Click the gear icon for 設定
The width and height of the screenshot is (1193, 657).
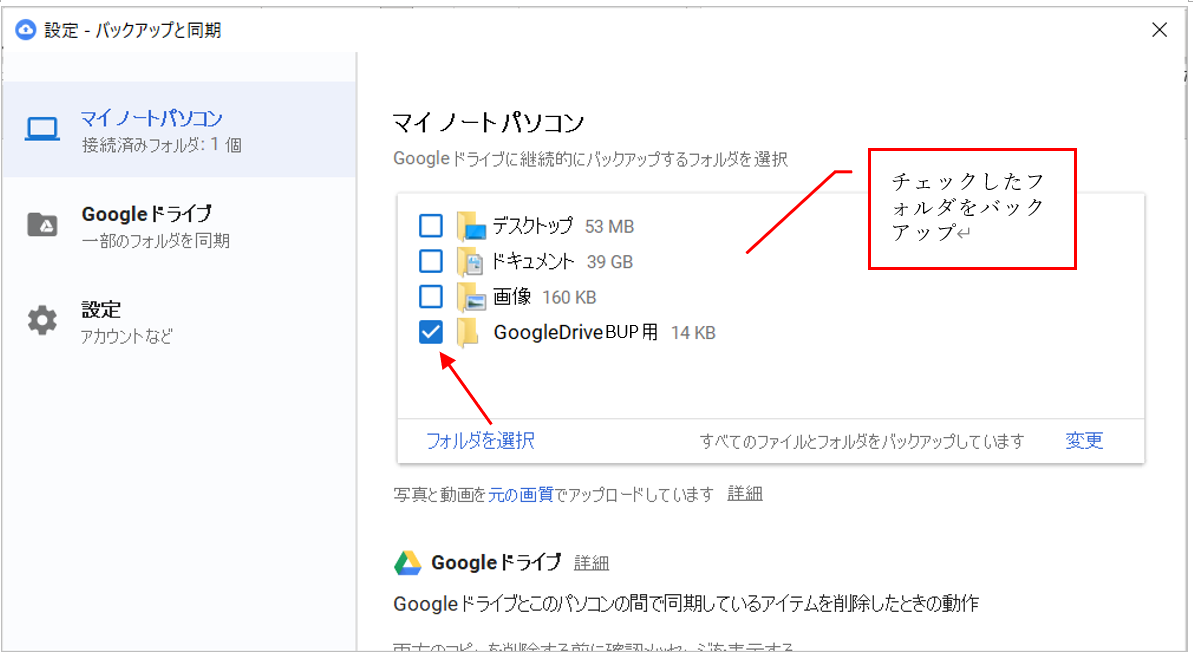click(x=42, y=320)
